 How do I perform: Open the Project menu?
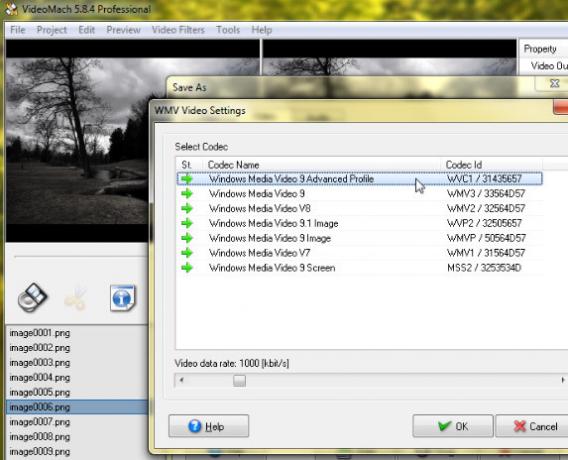click(52, 30)
